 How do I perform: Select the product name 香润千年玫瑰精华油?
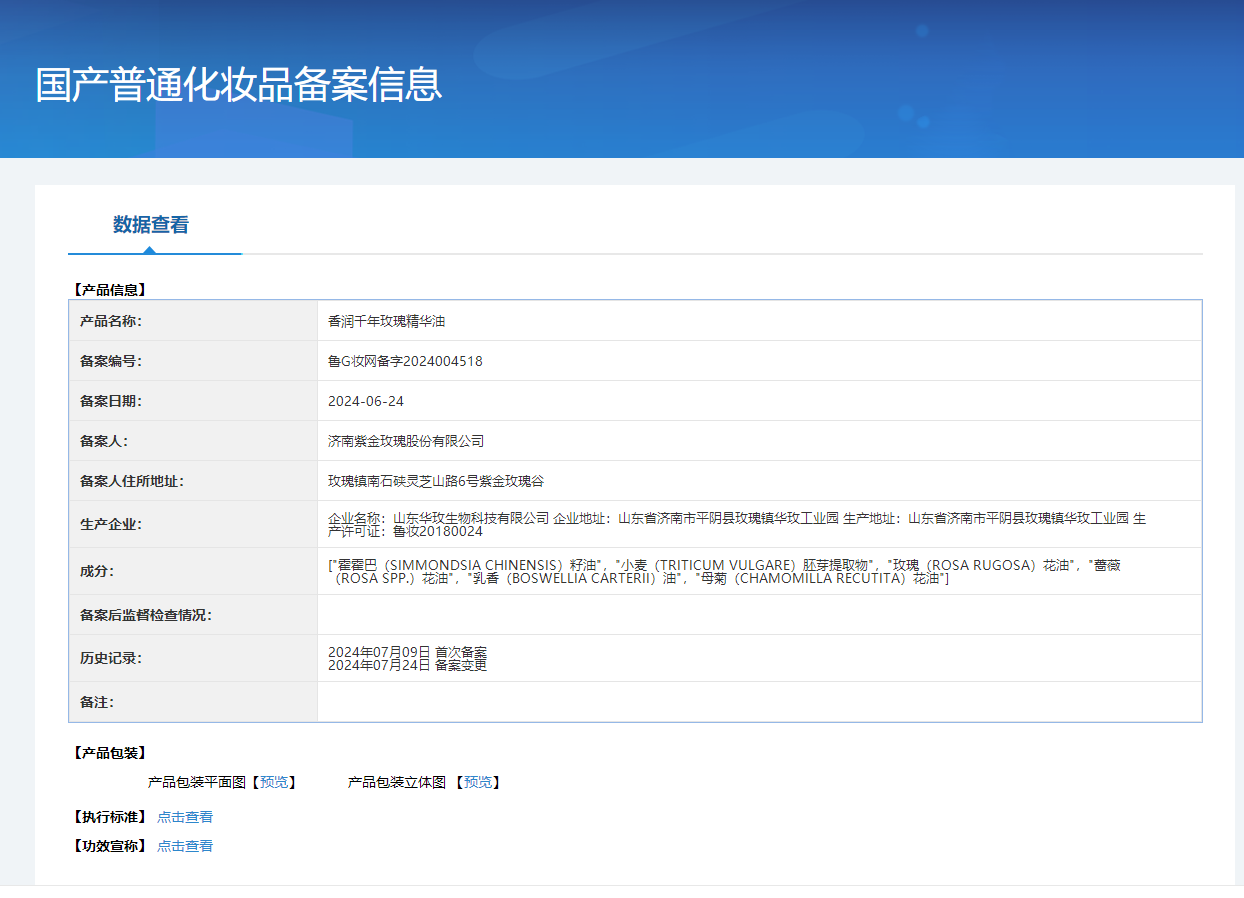[x=386, y=321]
